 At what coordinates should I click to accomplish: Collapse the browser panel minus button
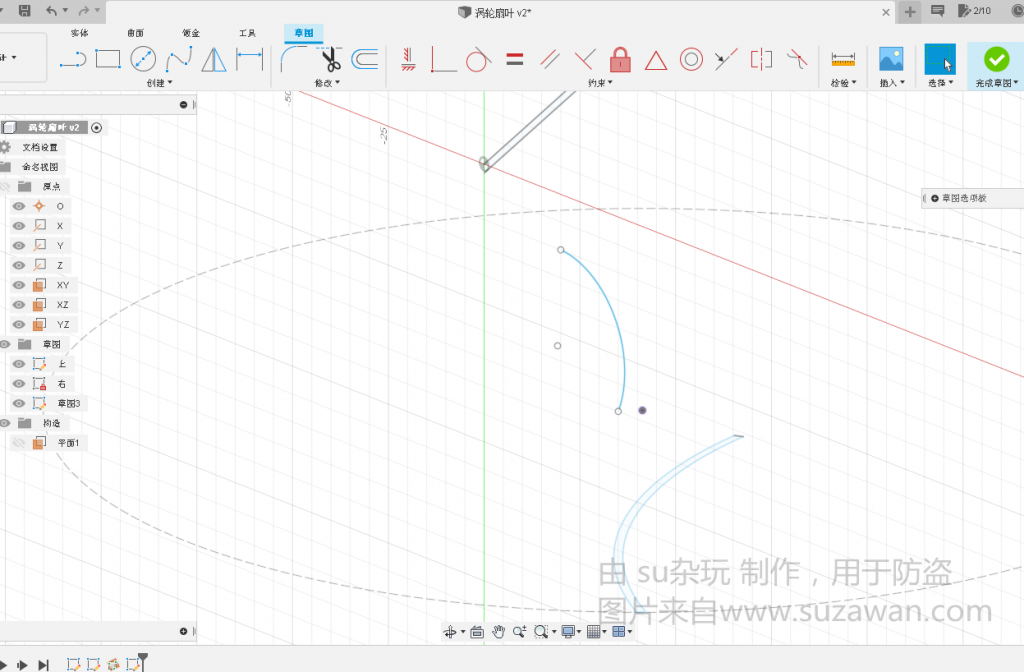[184, 104]
